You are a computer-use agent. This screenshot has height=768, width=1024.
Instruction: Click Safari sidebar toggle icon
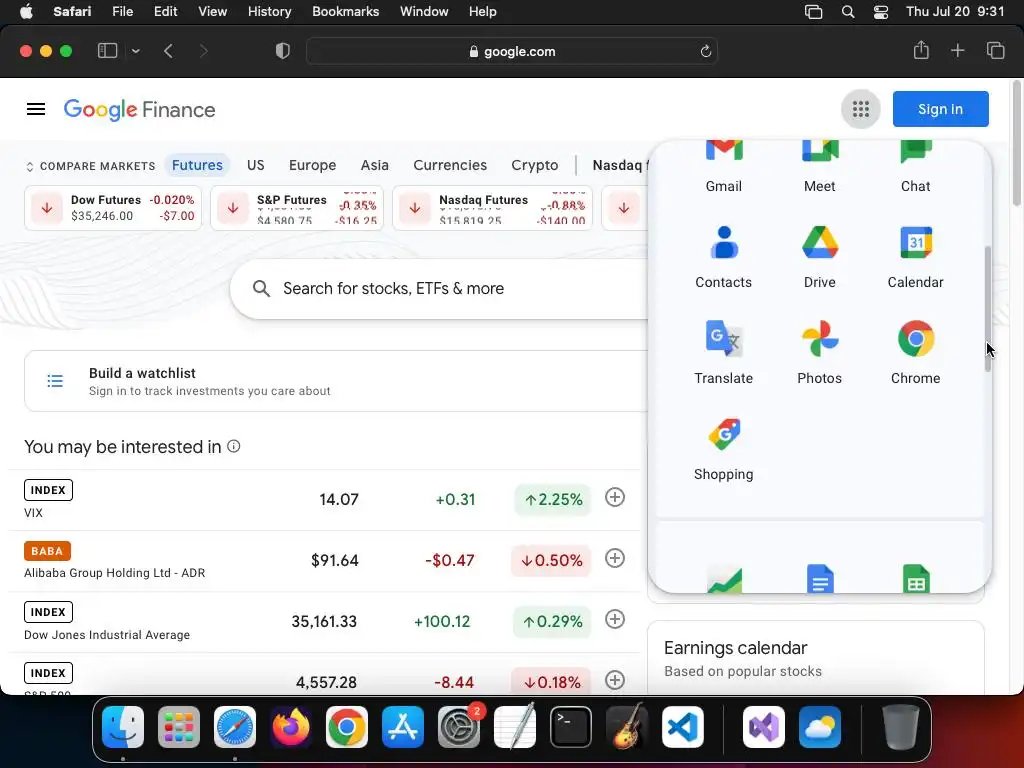click(107, 51)
